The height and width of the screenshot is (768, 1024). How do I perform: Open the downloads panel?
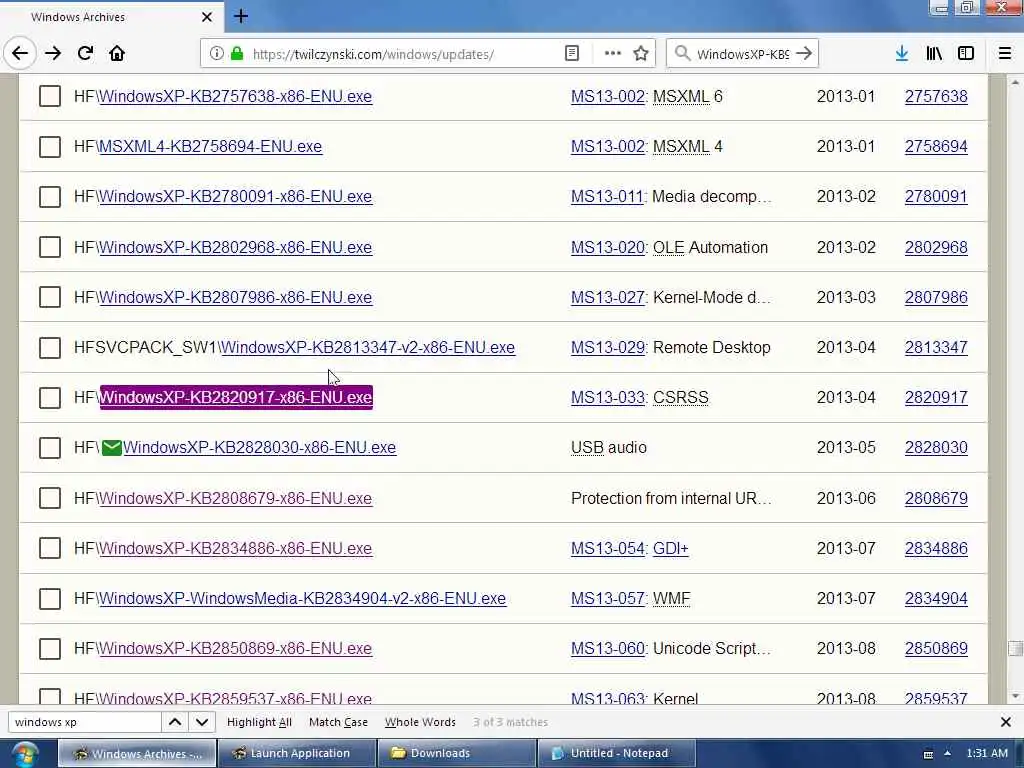click(x=901, y=54)
